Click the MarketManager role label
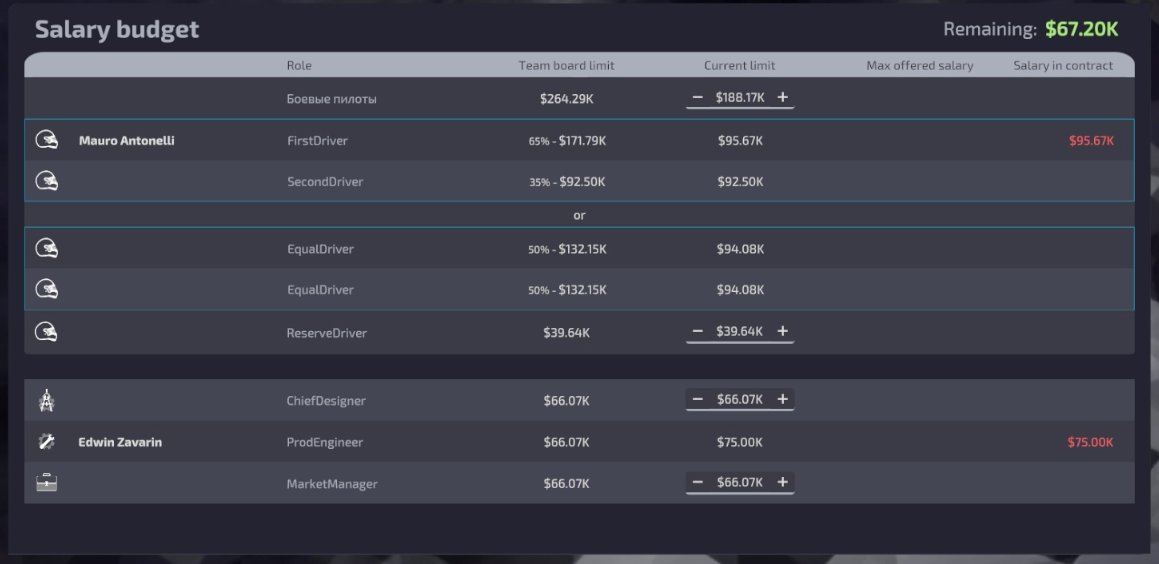The height and width of the screenshot is (564, 1159). [332, 484]
